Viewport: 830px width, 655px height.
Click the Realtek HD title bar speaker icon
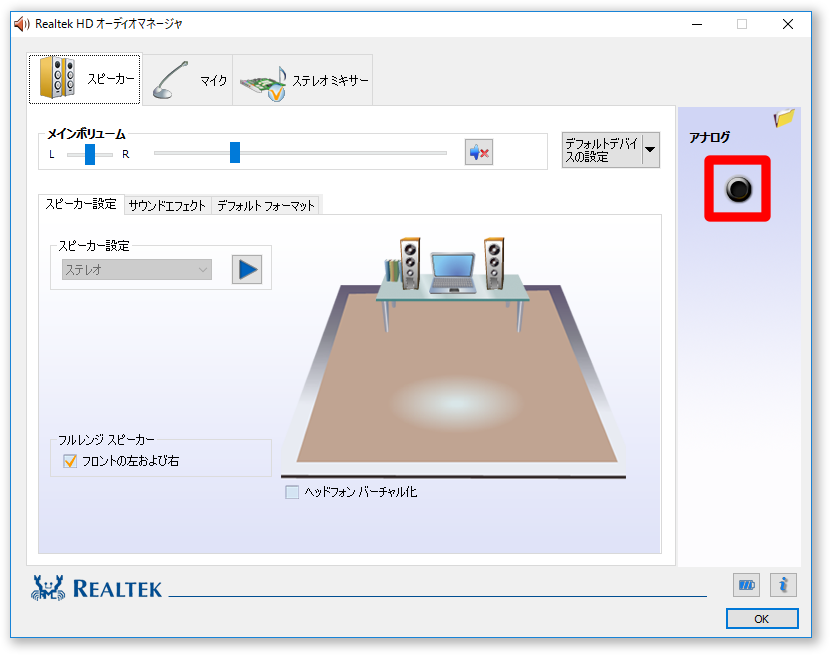22,24
